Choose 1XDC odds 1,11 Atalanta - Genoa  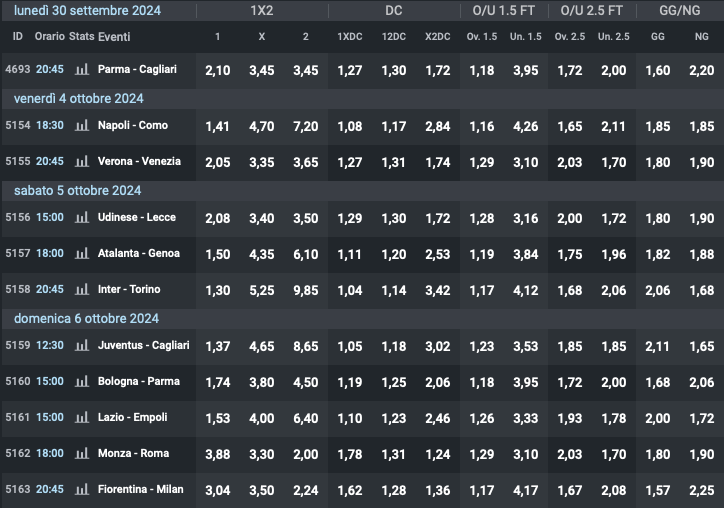[x=350, y=254]
